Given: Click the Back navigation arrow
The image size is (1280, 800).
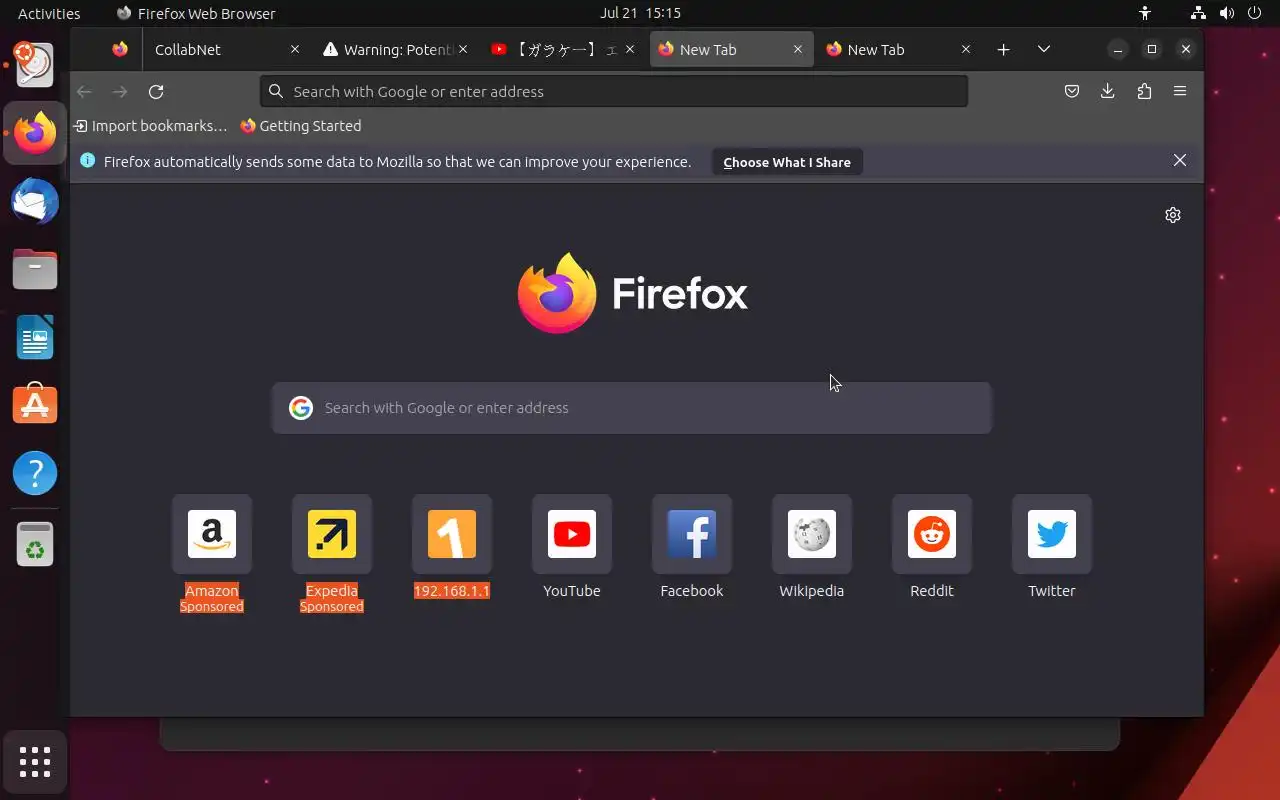Looking at the screenshot, I should pos(84,92).
